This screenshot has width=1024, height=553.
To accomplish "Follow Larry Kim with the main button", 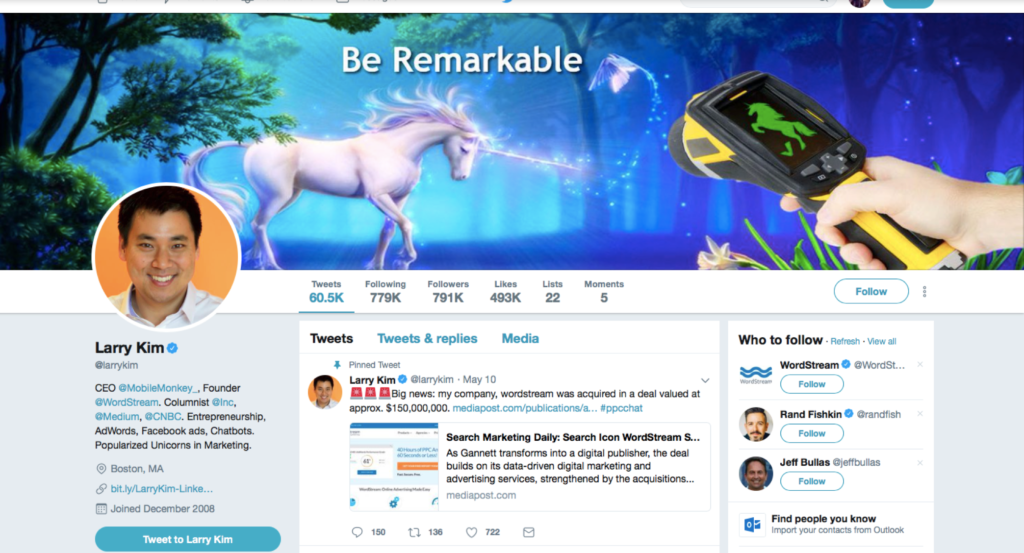I will [871, 291].
